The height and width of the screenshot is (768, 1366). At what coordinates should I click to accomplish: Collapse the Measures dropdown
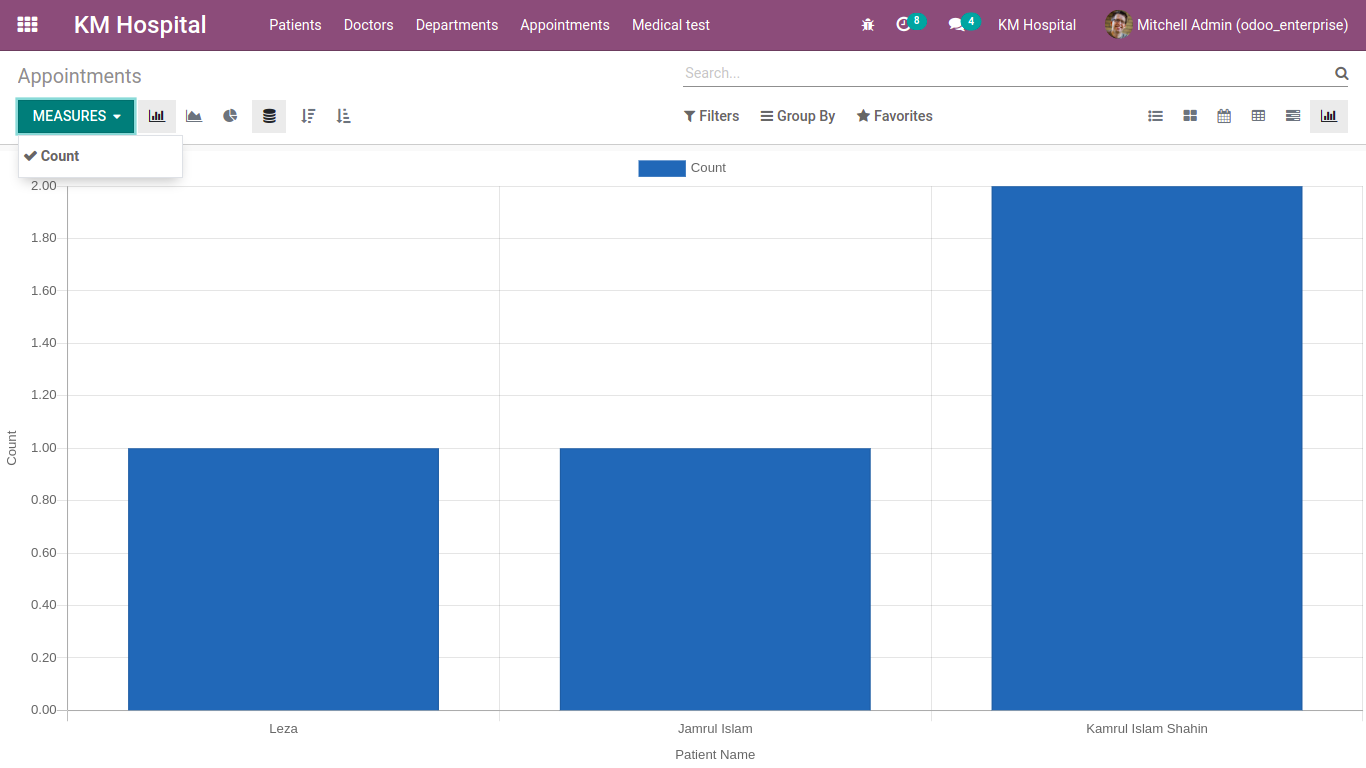(76, 116)
